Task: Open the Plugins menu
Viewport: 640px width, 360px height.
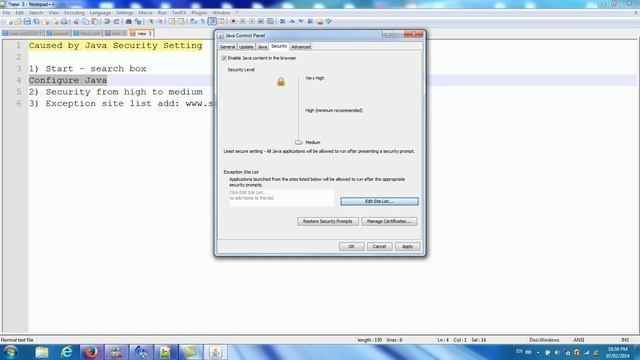Action: click(x=199, y=13)
